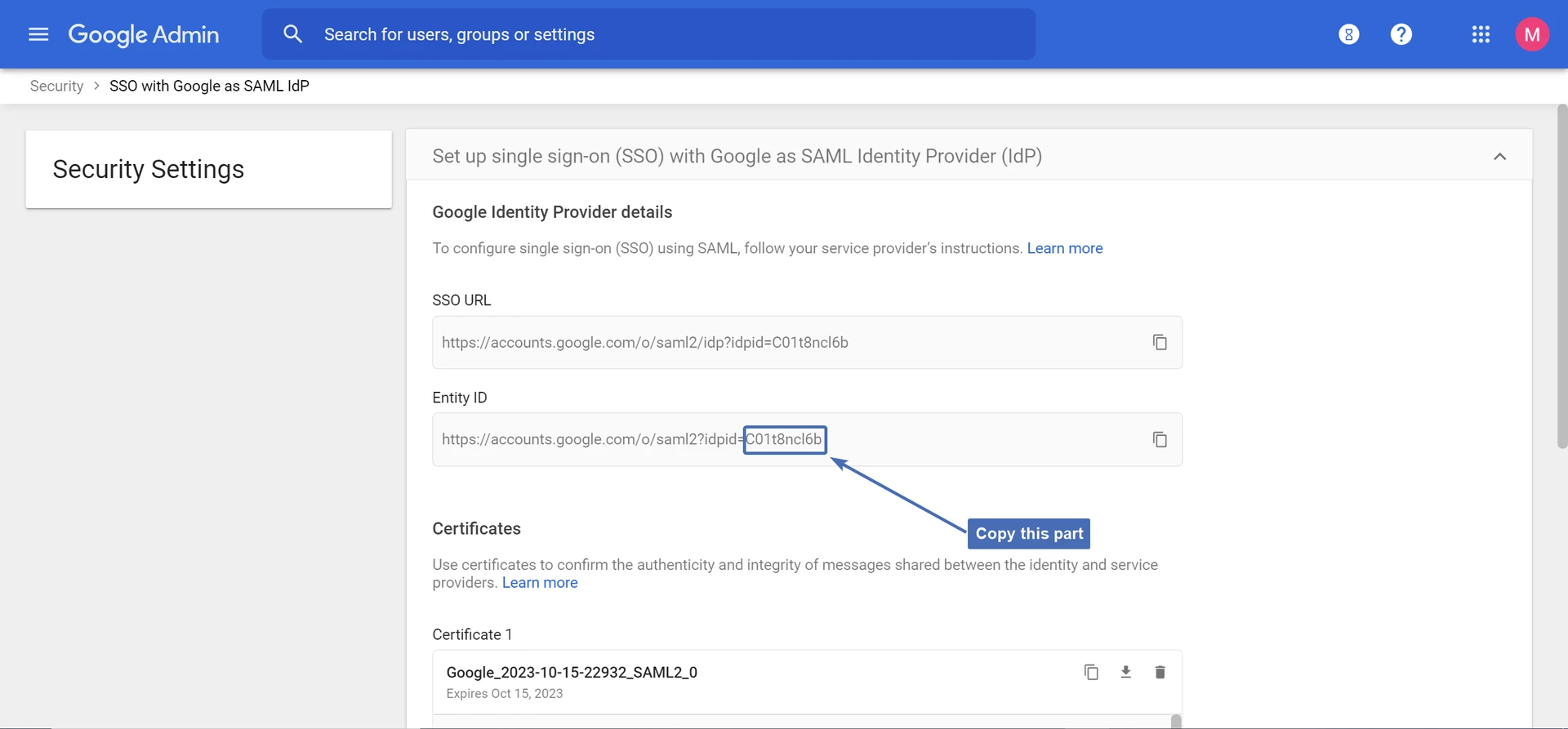Download the Google SAML2 certificate

1125,672
